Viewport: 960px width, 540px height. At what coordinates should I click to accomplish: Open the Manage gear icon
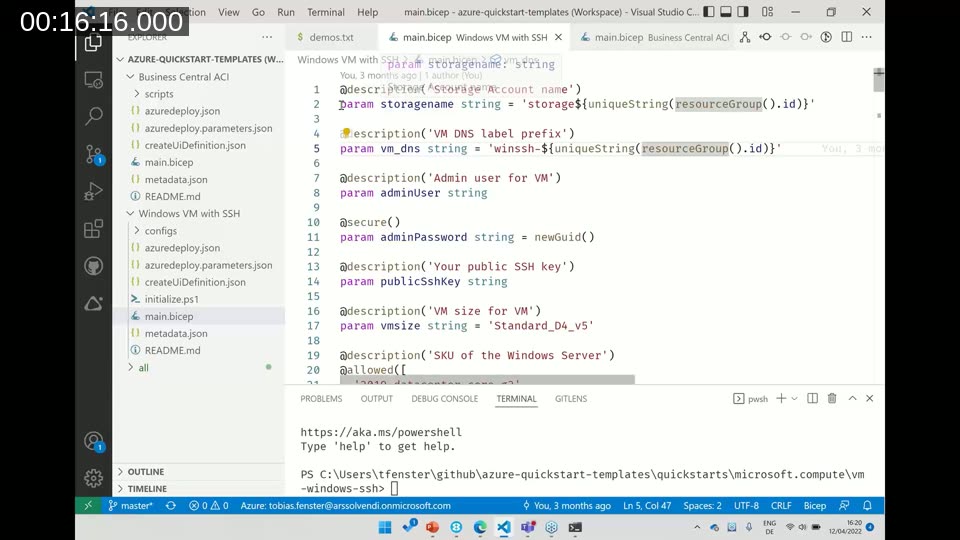93,478
